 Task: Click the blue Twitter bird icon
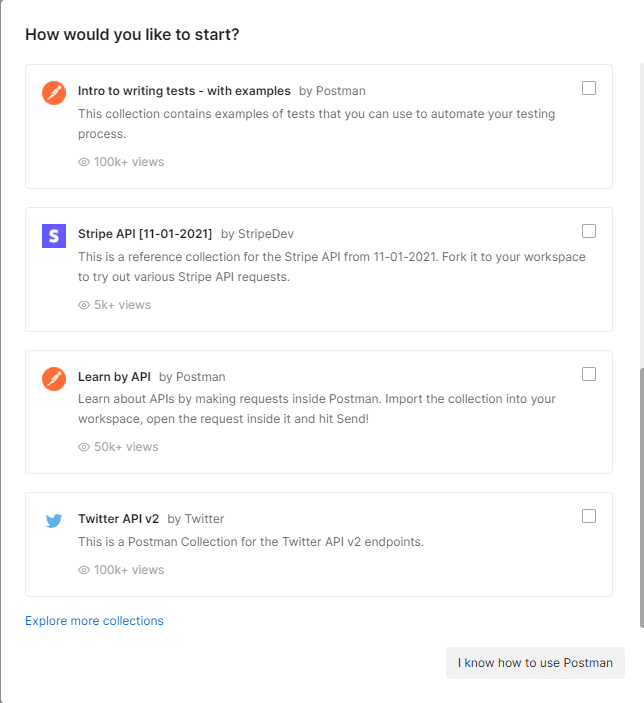[x=54, y=521]
